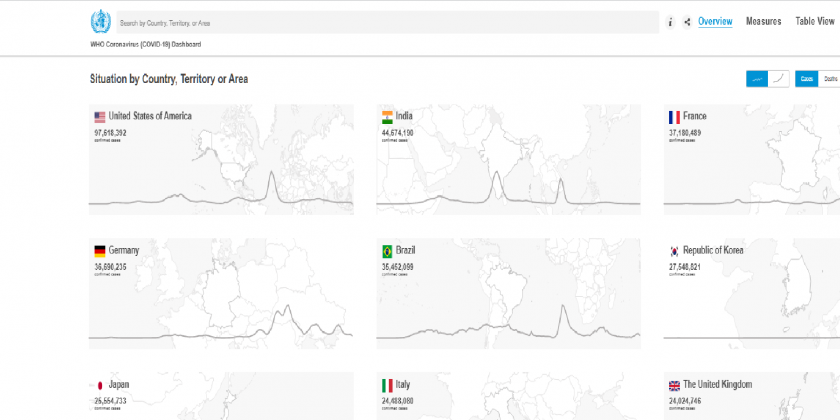Click the Germany flag icon

(x=100, y=251)
